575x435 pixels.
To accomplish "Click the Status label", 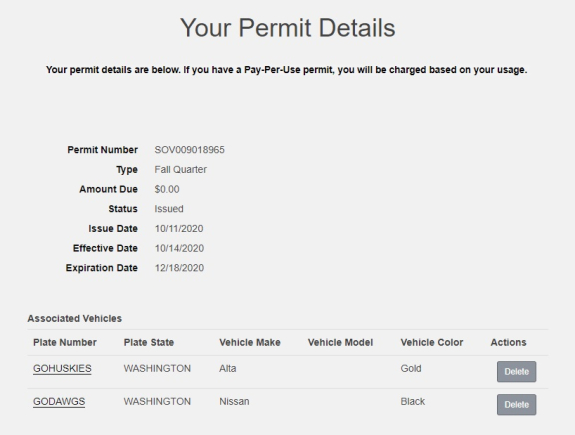I will pos(123,209).
